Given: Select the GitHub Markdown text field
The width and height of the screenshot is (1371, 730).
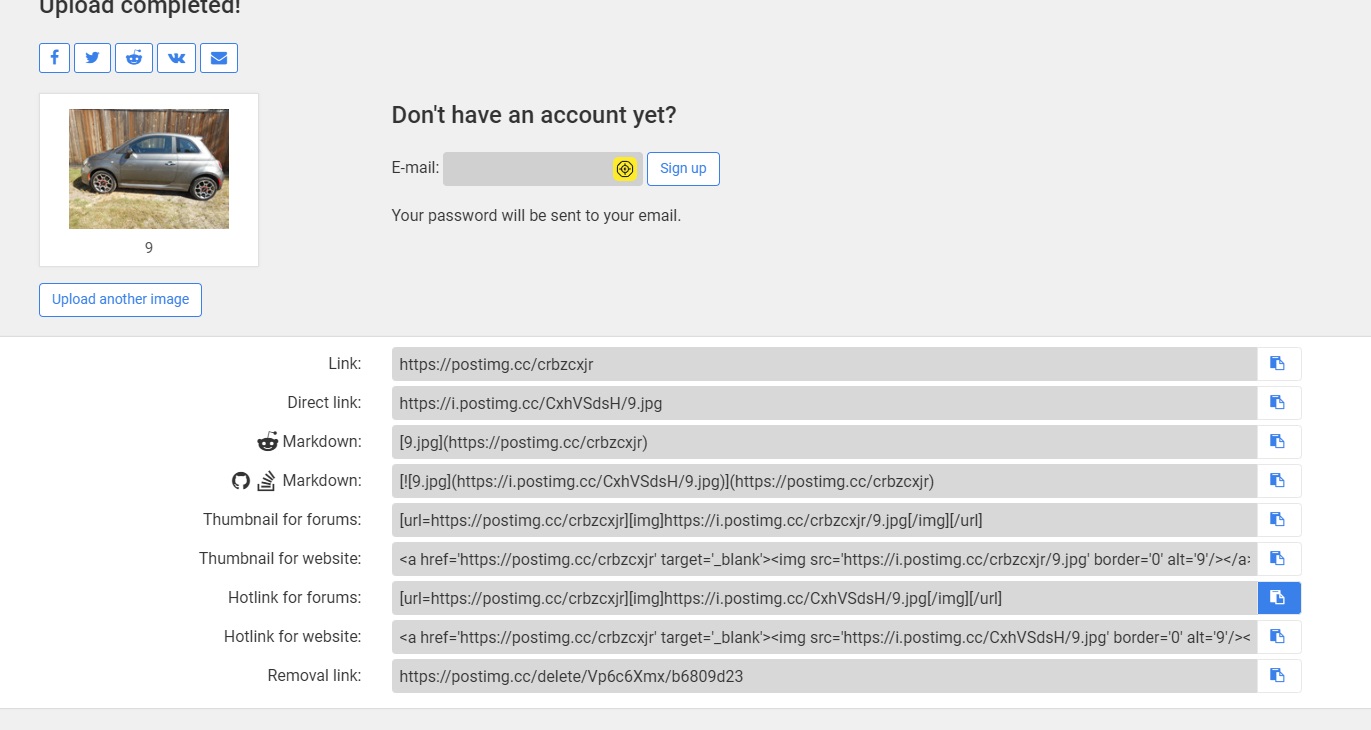Looking at the screenshot, I should click(824, 481).
